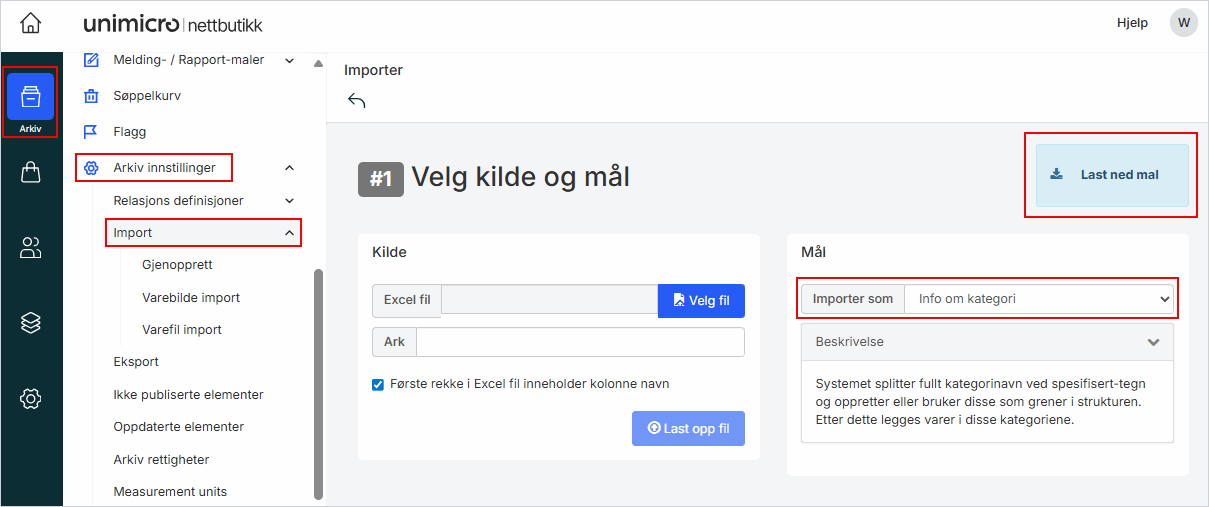Viewport: 1209px width, 507px height.
Task: Open the customers people icon in sidebar
Action: 30,248
